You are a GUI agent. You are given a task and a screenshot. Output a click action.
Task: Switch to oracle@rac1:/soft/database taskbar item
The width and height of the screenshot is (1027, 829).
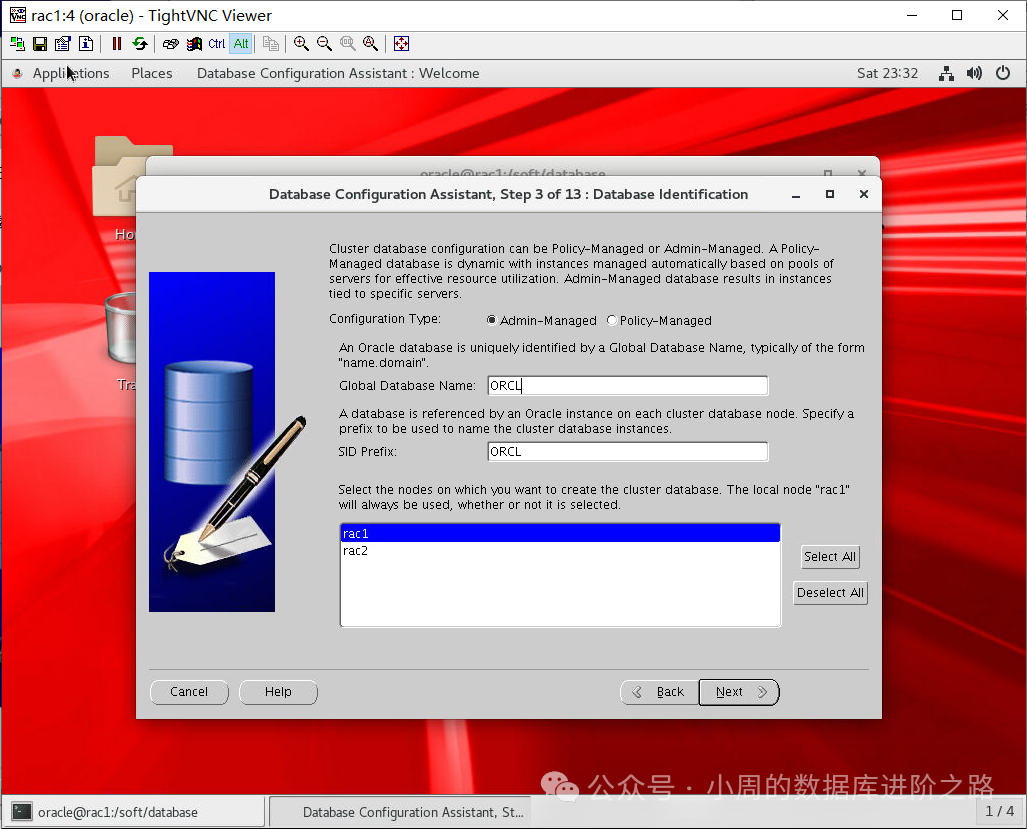pos(134,812)
